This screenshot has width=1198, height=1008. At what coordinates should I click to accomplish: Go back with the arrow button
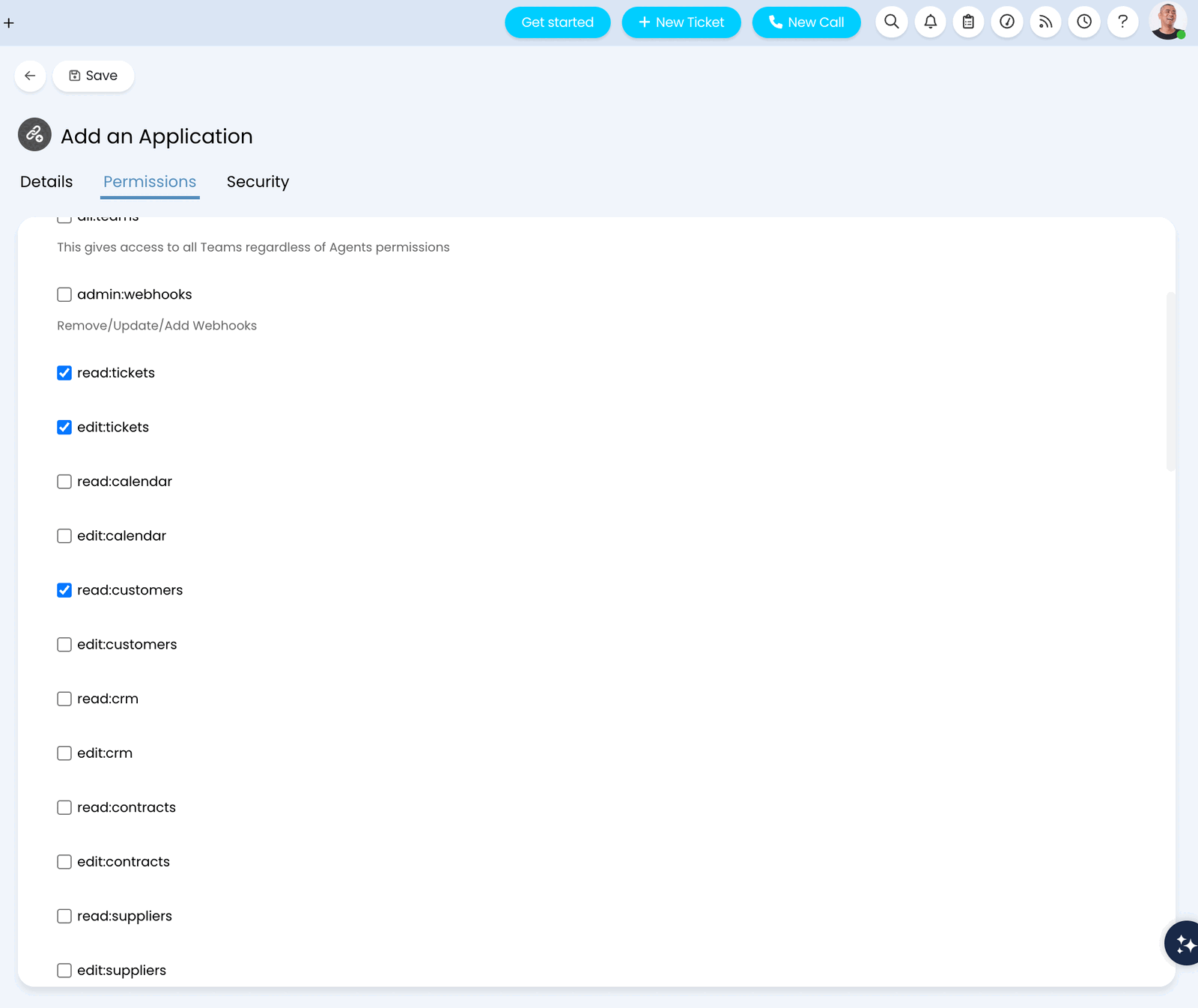(x=30, y=76)
